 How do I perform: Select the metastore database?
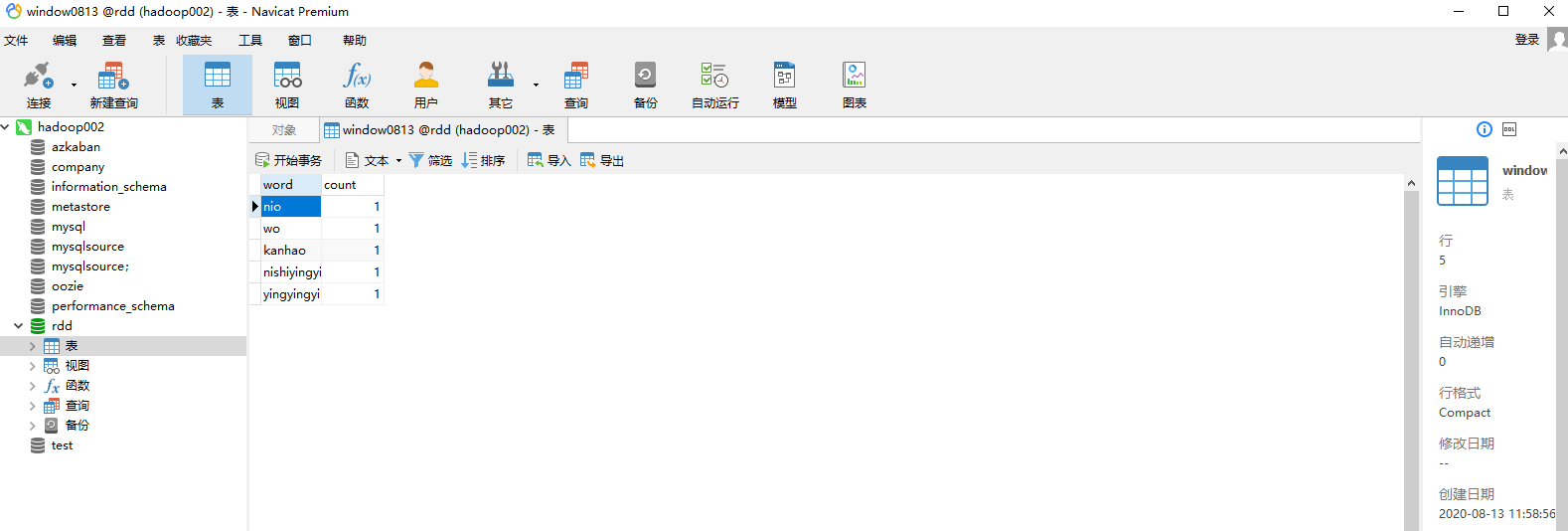click(x=80, y=207)
